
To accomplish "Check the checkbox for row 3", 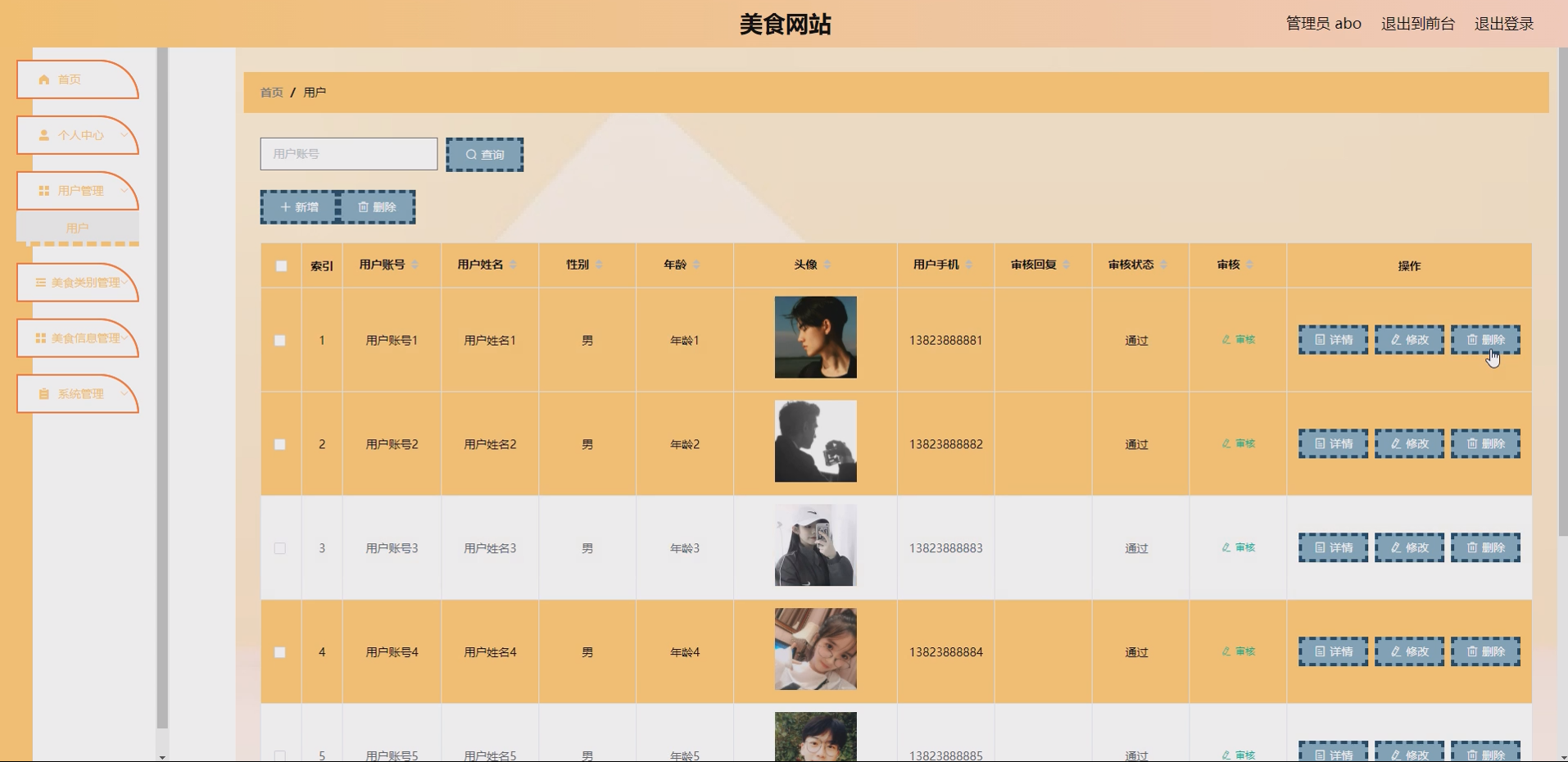I will (280, 548).
